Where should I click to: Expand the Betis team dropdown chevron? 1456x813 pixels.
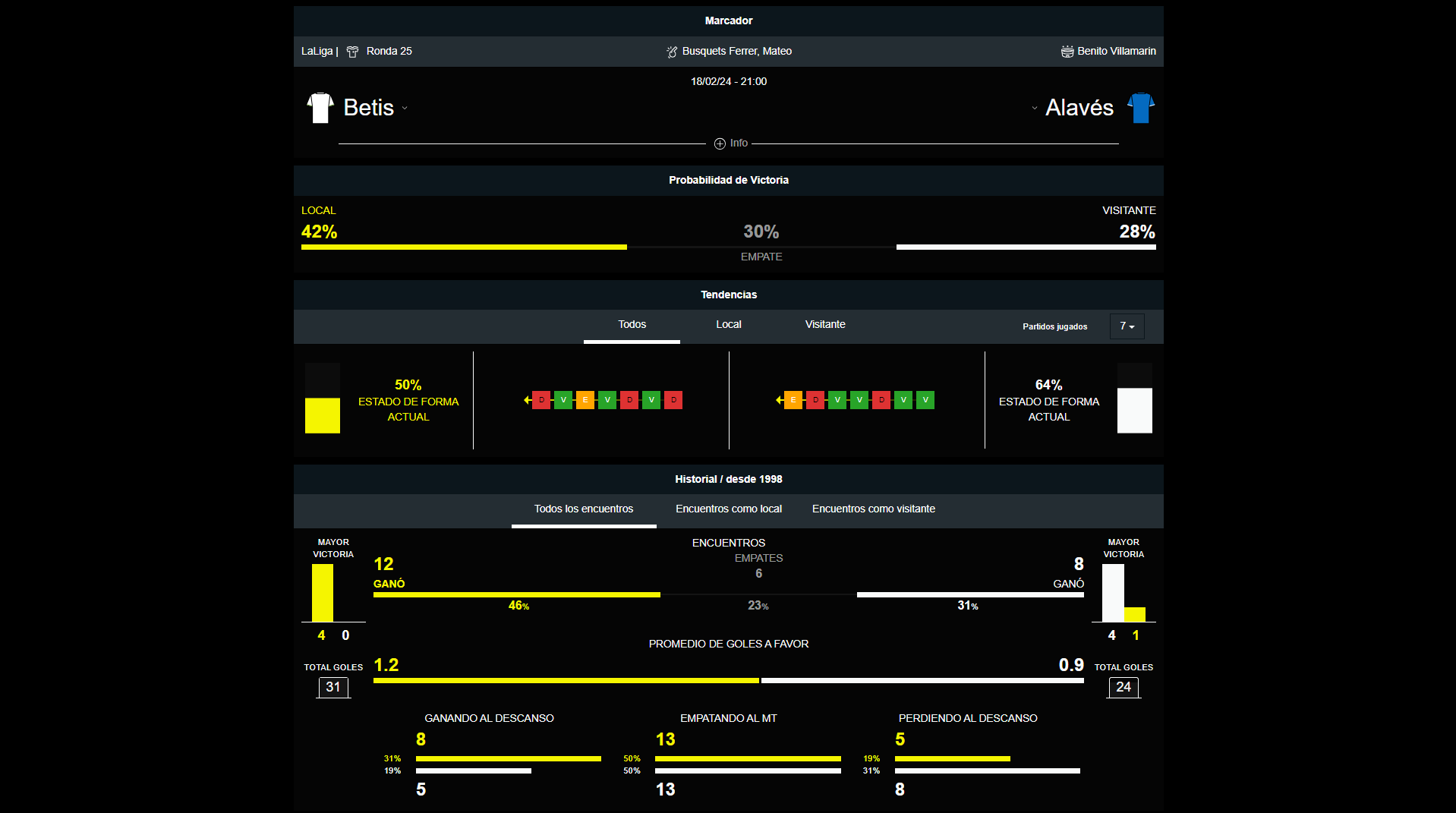point(405,108)
